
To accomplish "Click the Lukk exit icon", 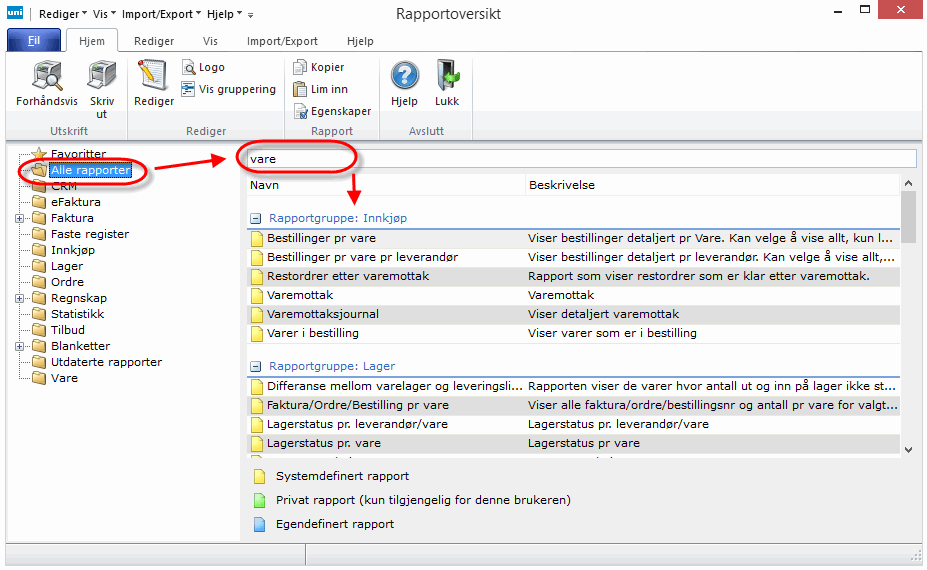I will (446, 77).
